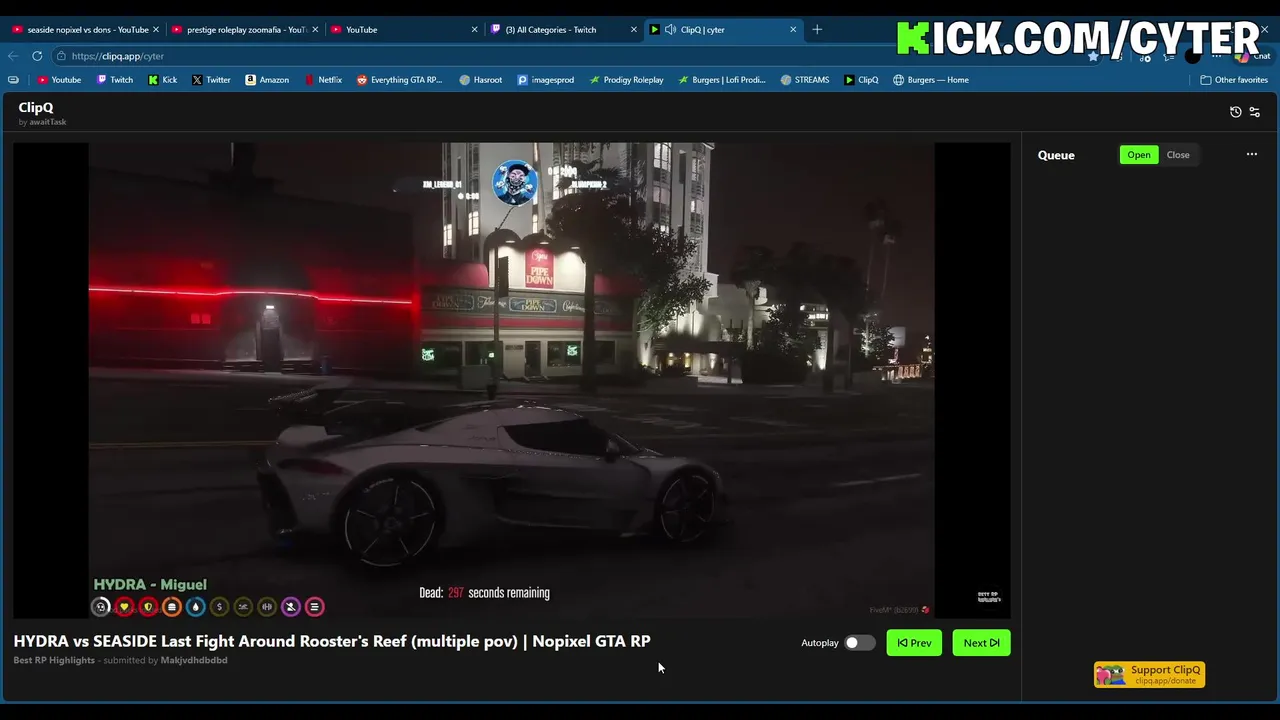Open the clip history icon
Screen dimensions: 1280x720
(1236, 112)
